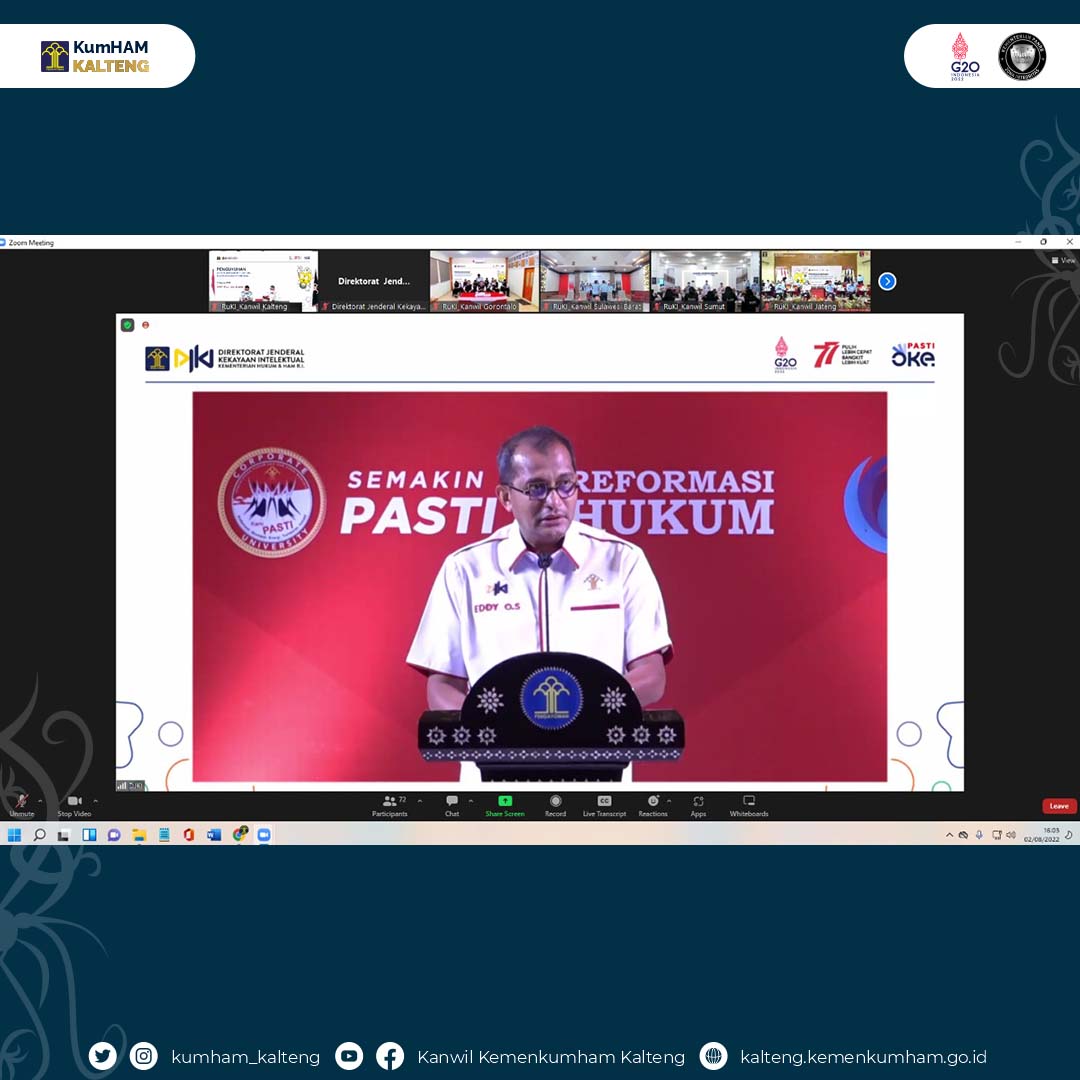Image resolution: width=1080 pixels, height=1080 pixels.
Task: Open the Chat panel
Action: point(452,805)
